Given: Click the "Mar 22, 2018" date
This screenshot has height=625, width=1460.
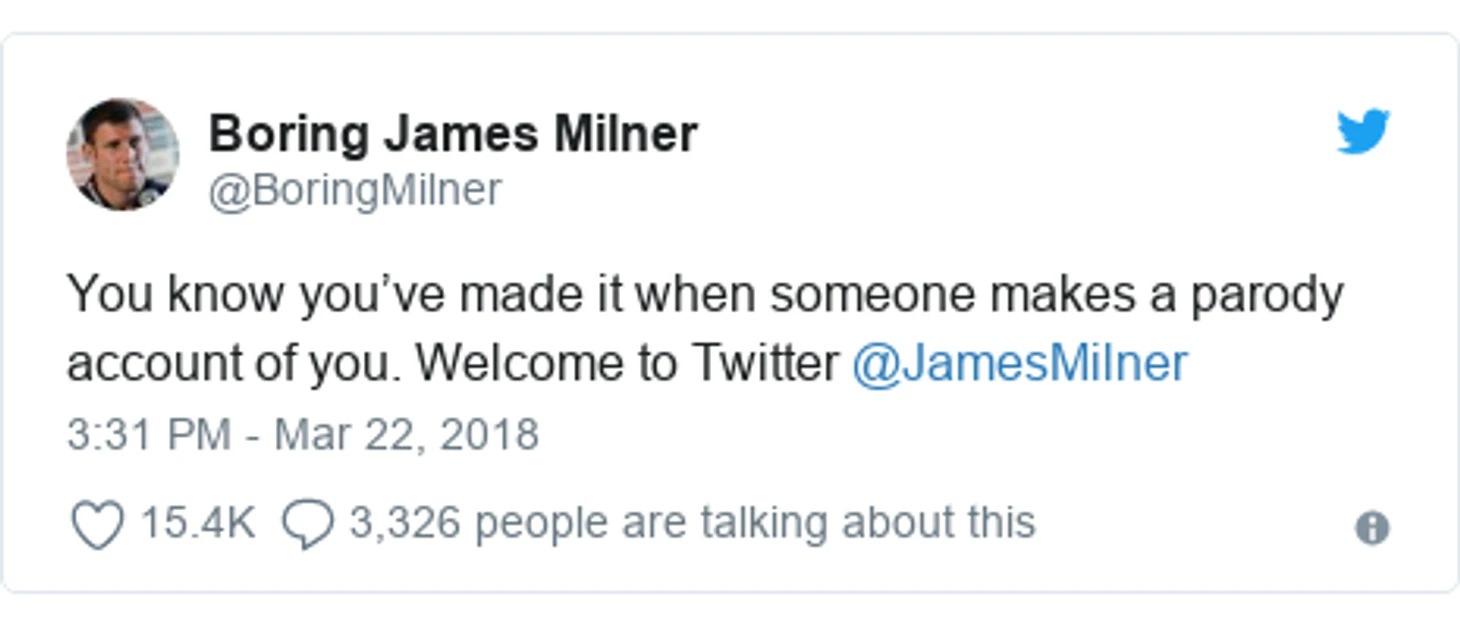Looking at the screenshot, I should pyautogui.click(x=406, y=435).
